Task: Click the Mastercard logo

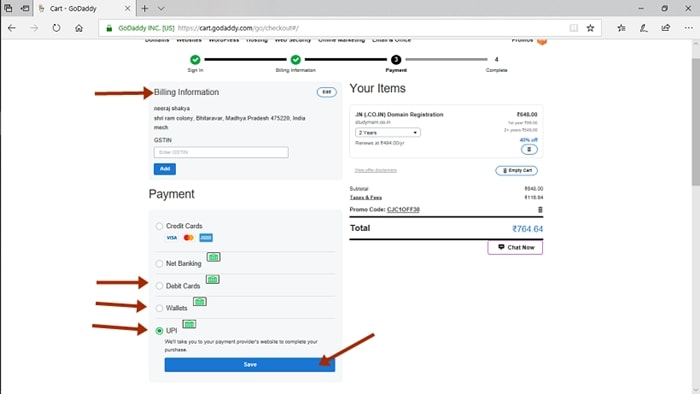Action: tap(188, 238)
